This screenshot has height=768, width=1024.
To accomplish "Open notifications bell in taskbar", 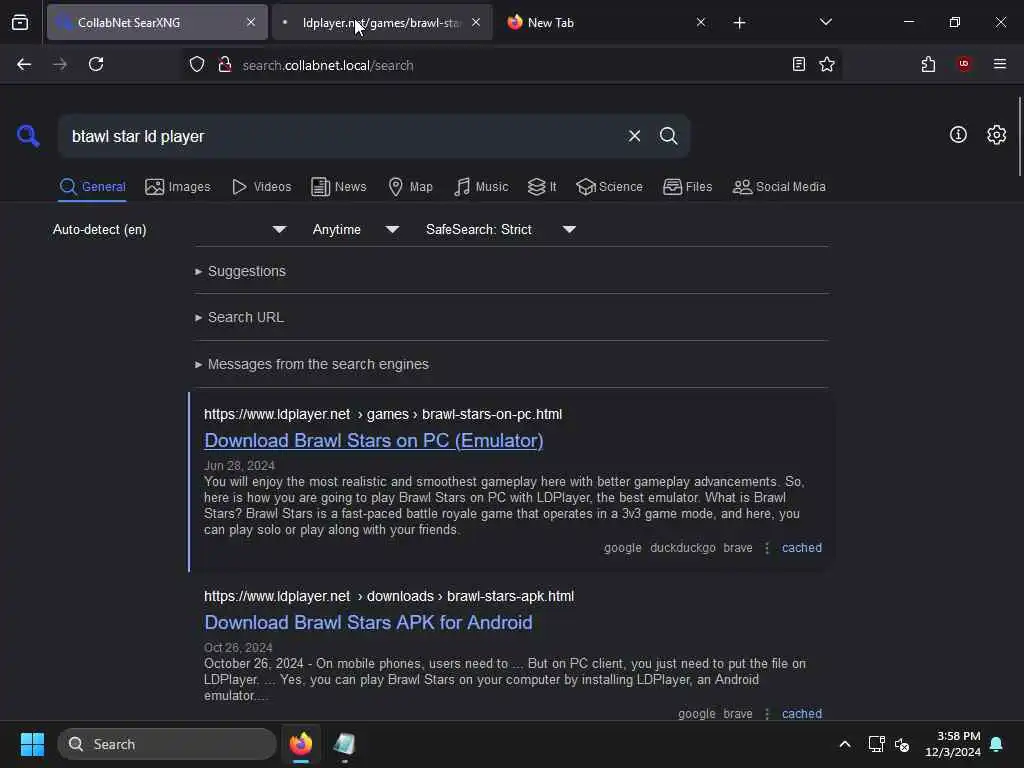I will pyautogui.click(x=996, y=744).
